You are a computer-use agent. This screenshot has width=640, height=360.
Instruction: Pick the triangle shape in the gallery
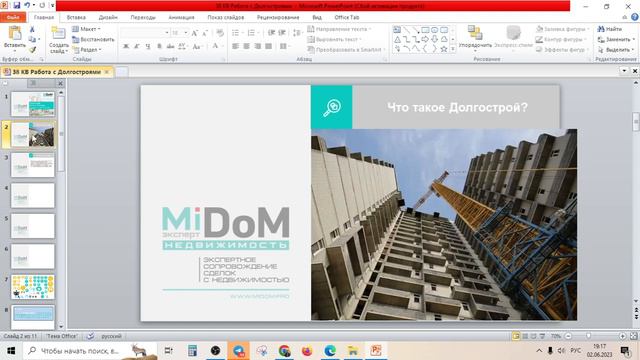click(397, 39)
